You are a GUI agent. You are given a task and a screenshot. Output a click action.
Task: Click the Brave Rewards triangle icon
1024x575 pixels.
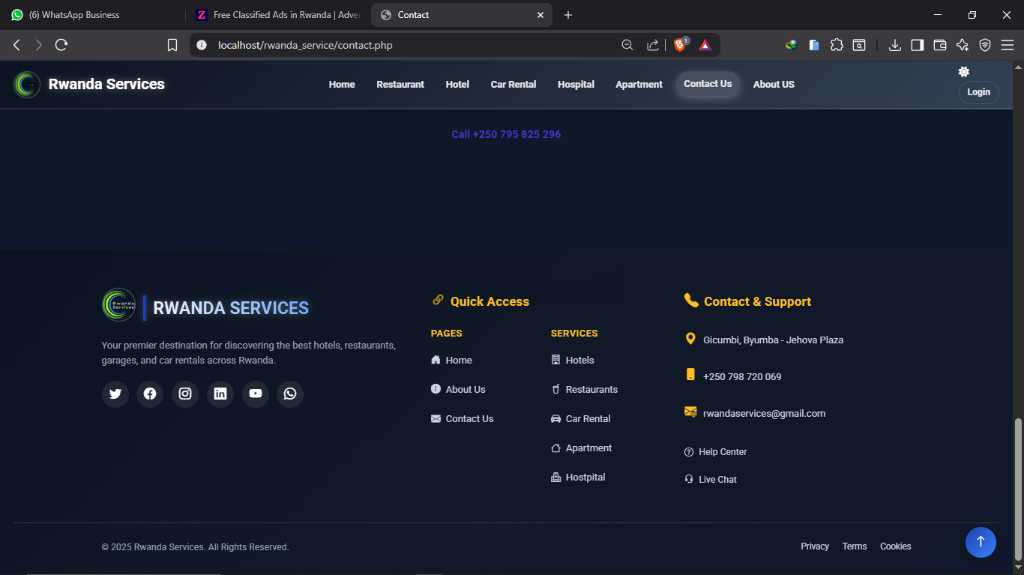coord(705,45)
